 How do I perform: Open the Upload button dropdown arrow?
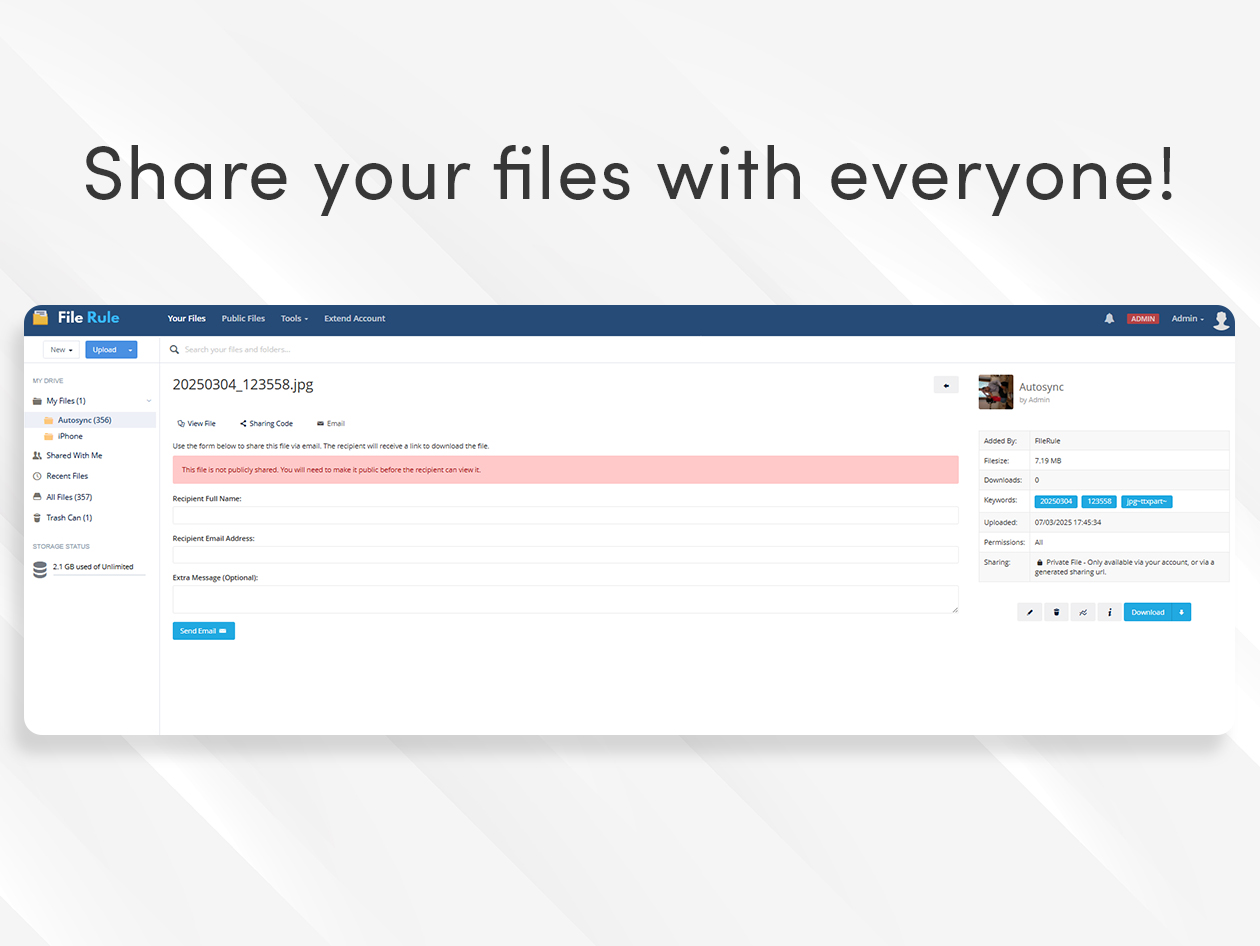pos(130,350)
